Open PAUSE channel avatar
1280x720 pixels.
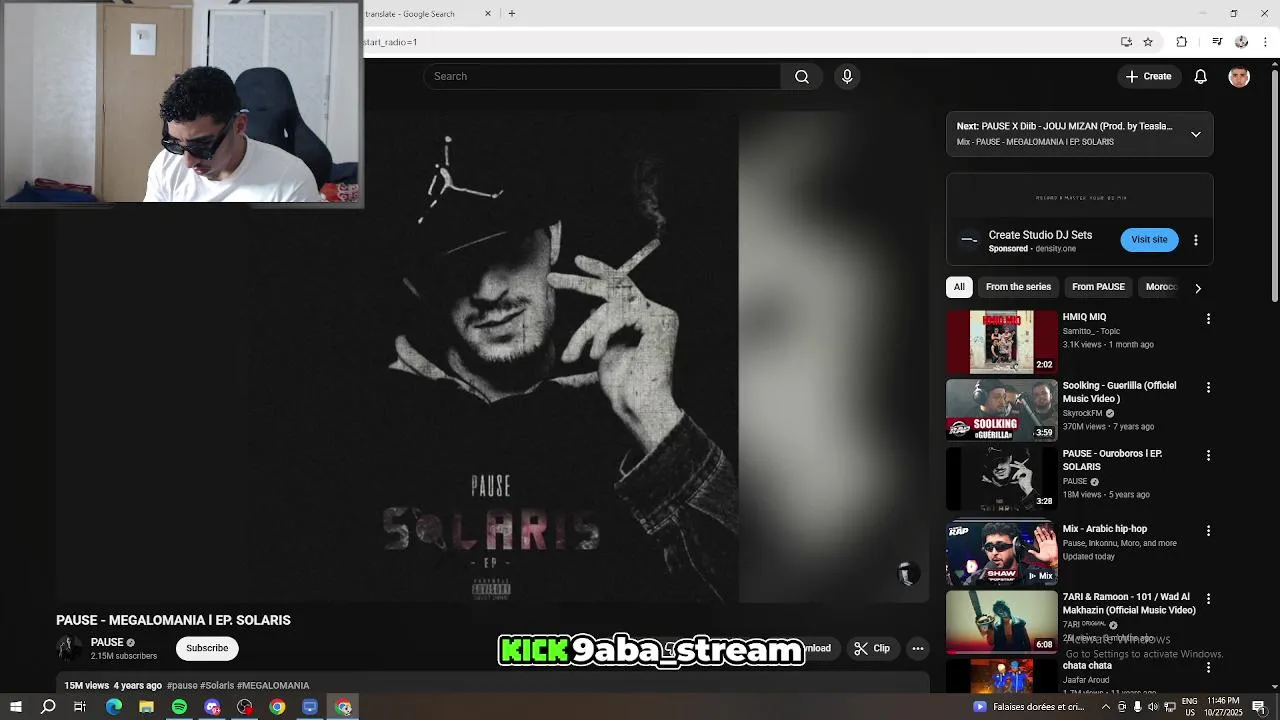(x=69, y=648)
